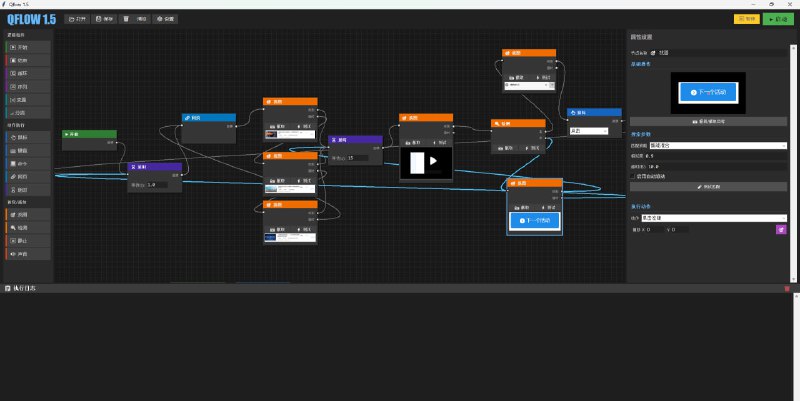The image size is (800, 401).
Task: Click the Open file icon in top toolbar
Action: pos(77,19)
